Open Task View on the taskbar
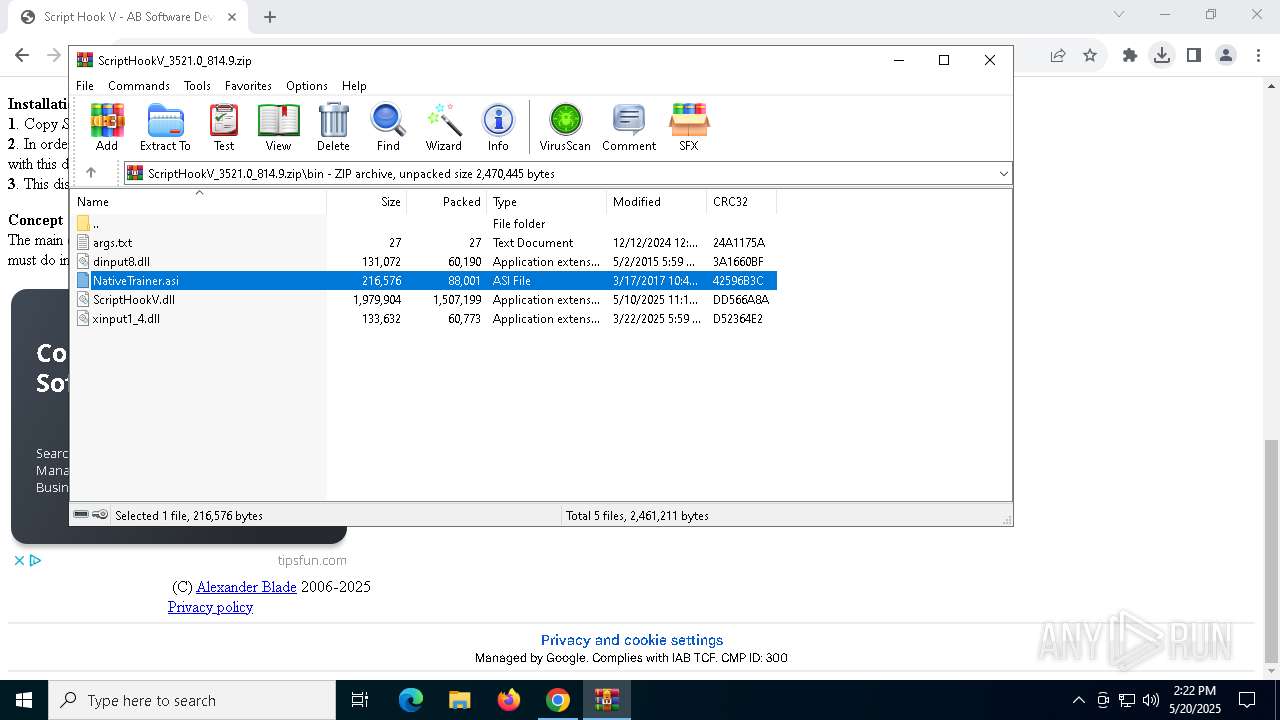This screenshot has height=720, width=1280. (360, 700)
